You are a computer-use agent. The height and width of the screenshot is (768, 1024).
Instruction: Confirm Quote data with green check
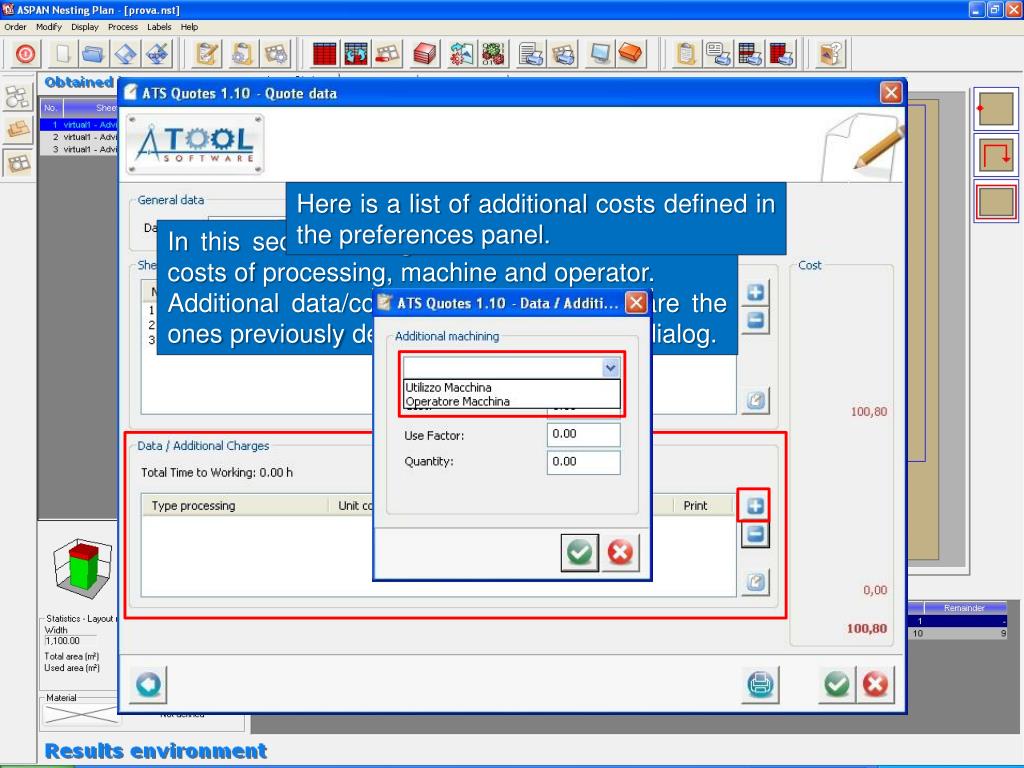(837, 684)
